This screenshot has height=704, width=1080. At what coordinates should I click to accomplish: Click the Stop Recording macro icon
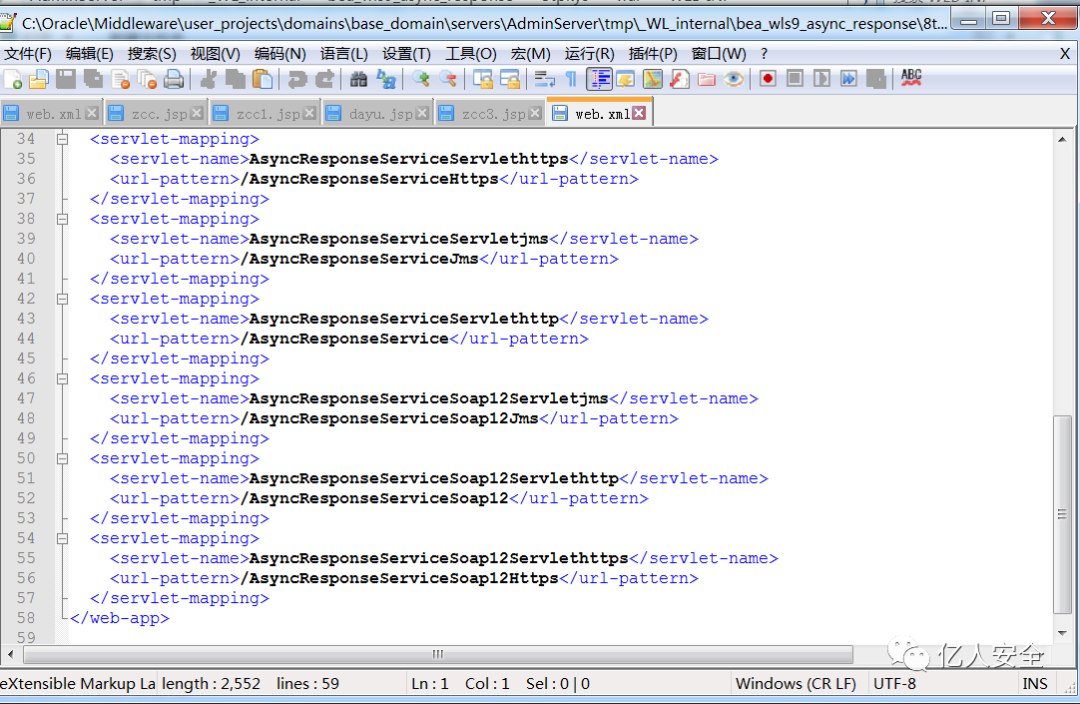[795, 79]
